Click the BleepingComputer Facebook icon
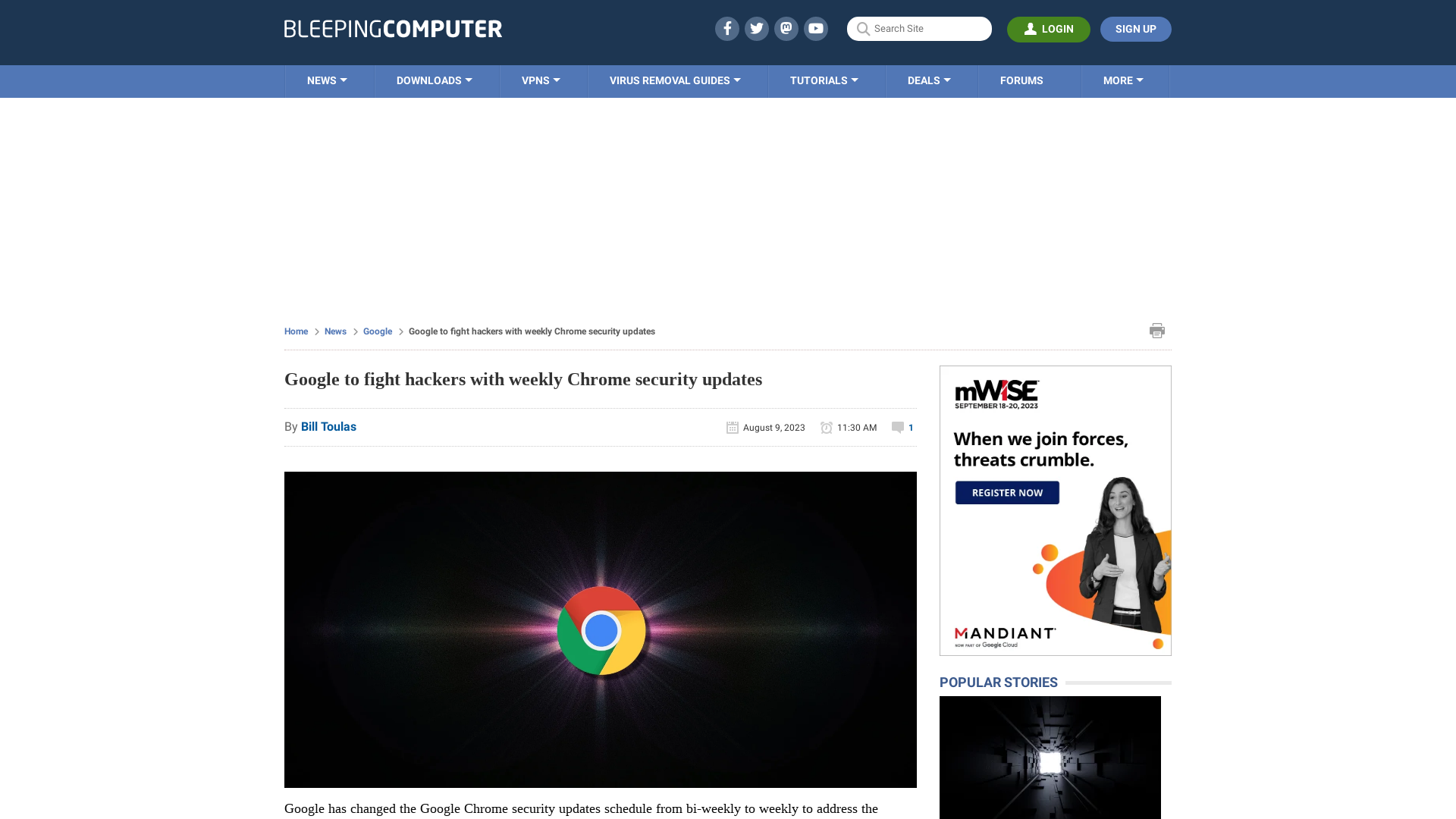This screenshot has width=1456, height=819. (726, 28)
